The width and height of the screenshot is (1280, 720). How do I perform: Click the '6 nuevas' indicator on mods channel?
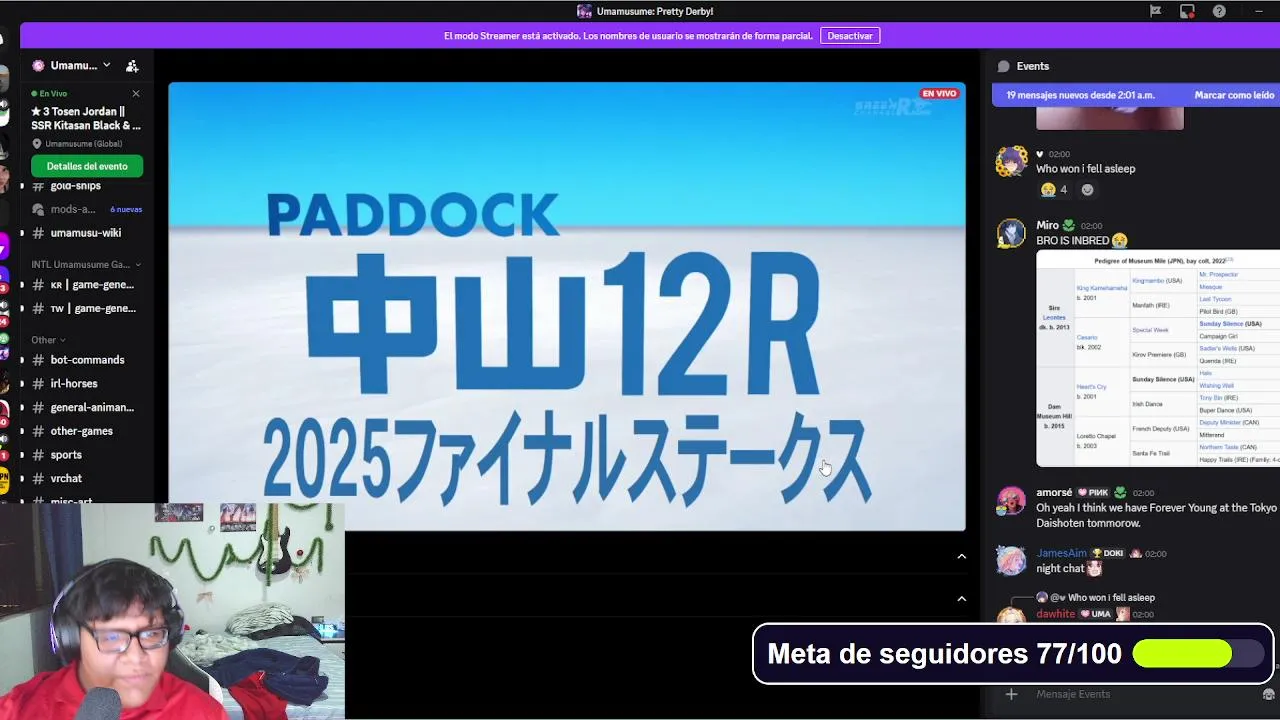point(126,210)
